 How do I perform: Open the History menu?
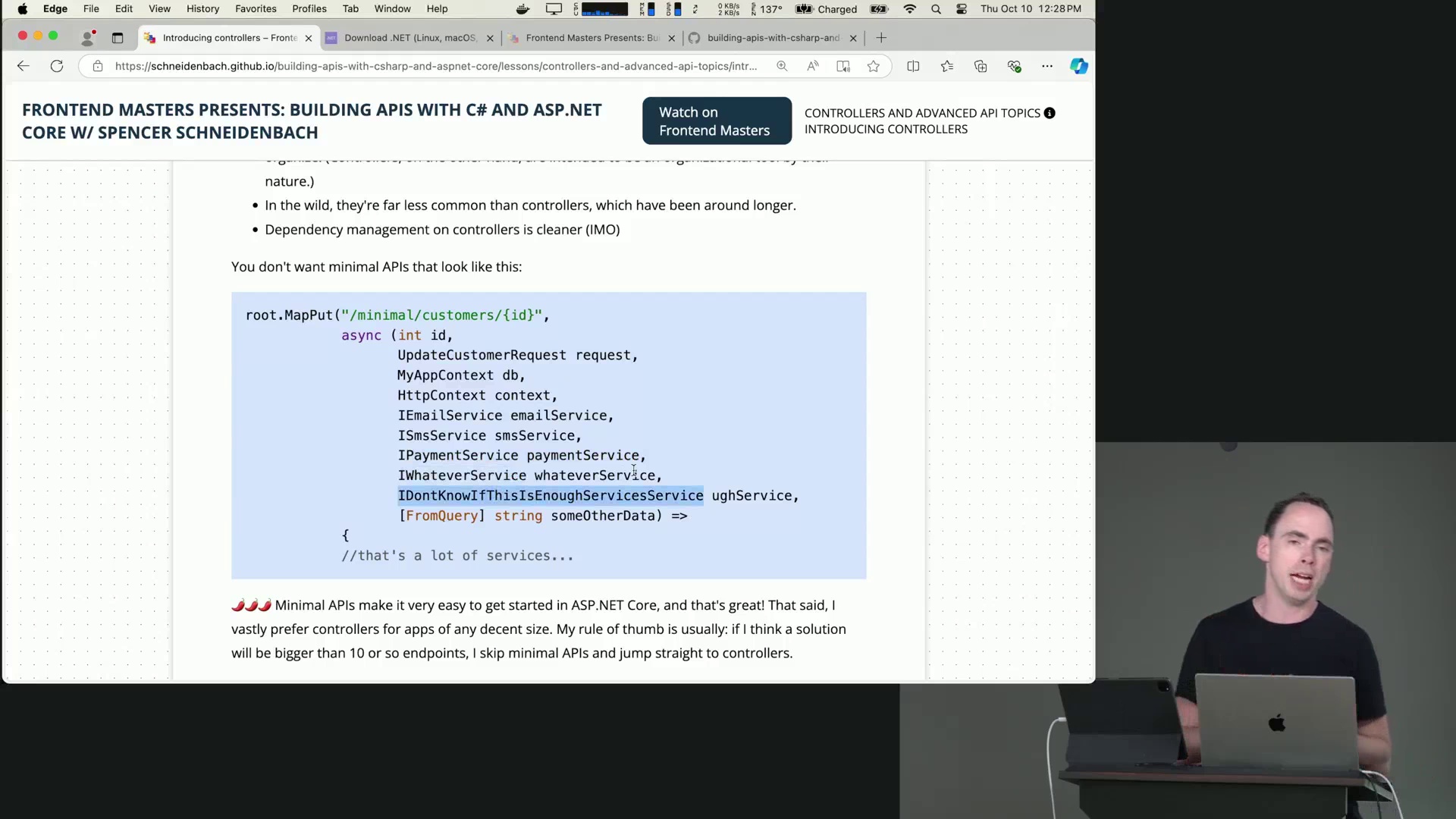(202, 9)
